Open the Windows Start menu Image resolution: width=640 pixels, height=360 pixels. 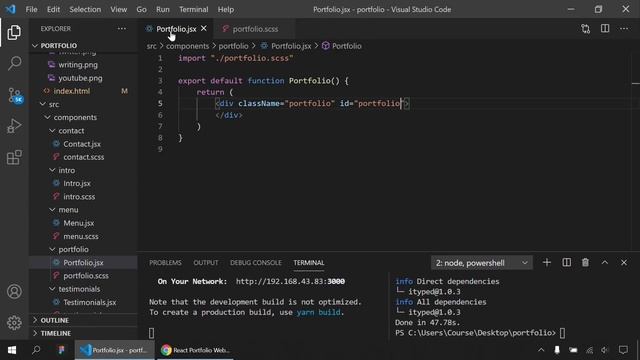pos(12,350)
